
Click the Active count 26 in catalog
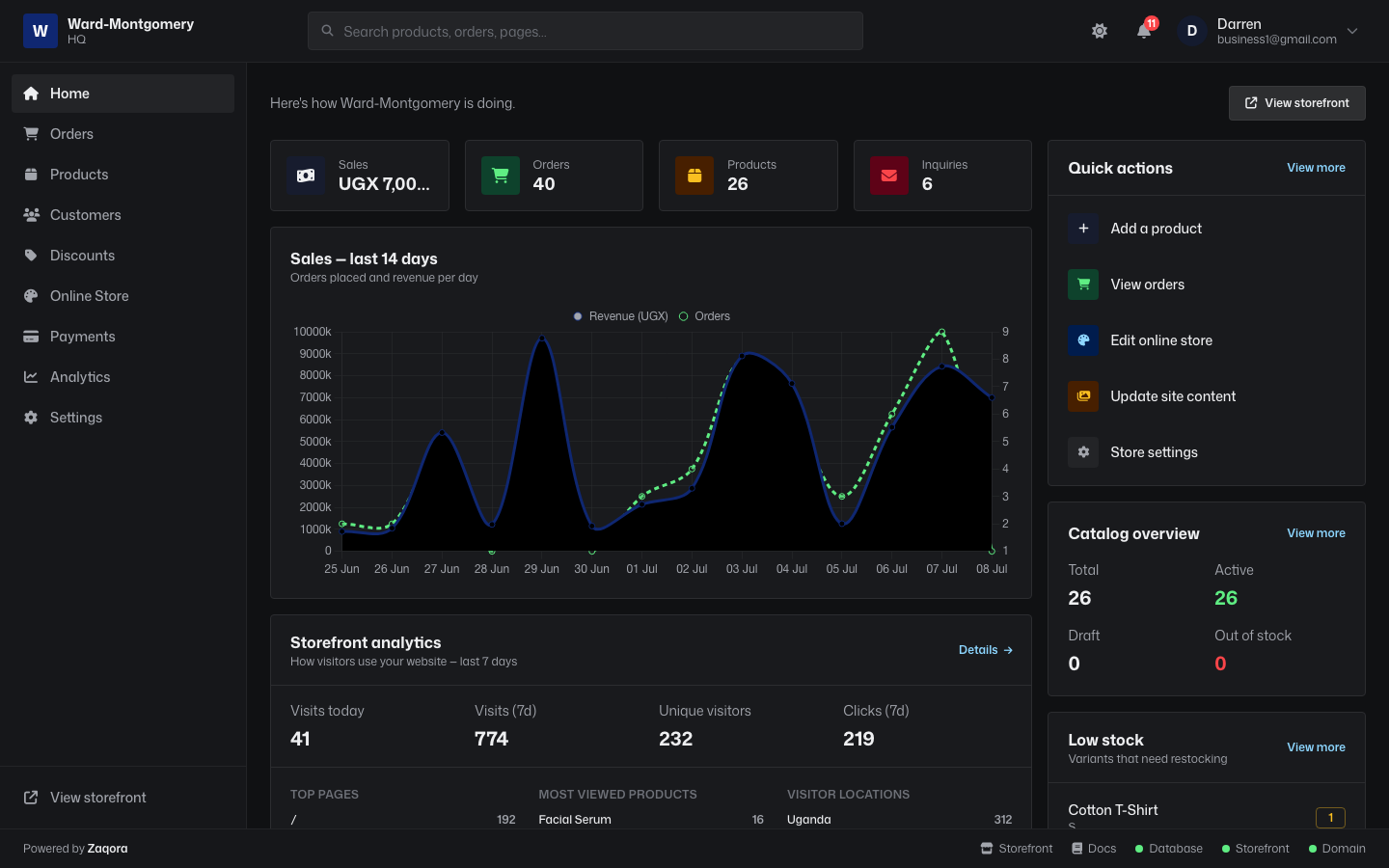click(1226, 598)
